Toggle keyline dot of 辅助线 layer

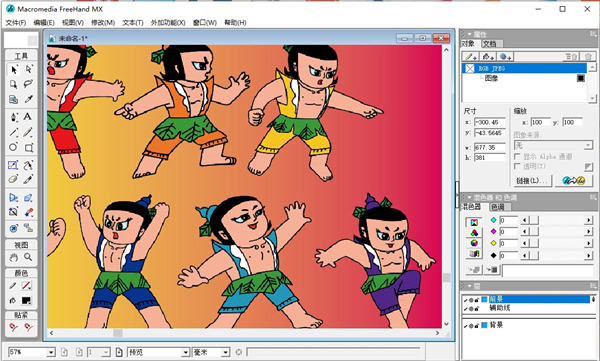(x=471, y=309)
